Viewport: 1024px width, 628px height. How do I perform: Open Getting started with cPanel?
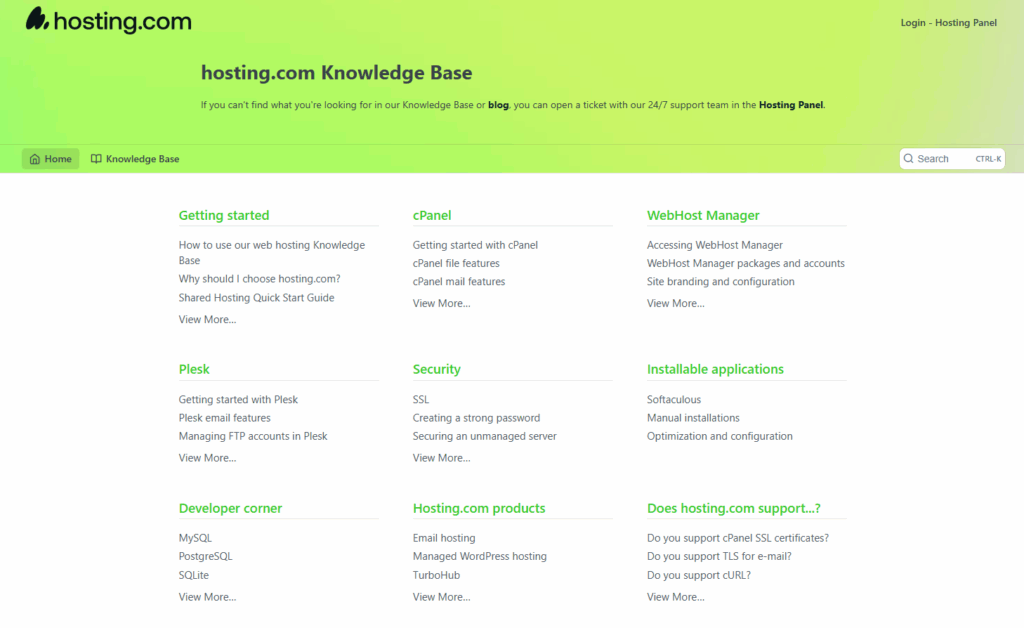[x=475, y=245]
